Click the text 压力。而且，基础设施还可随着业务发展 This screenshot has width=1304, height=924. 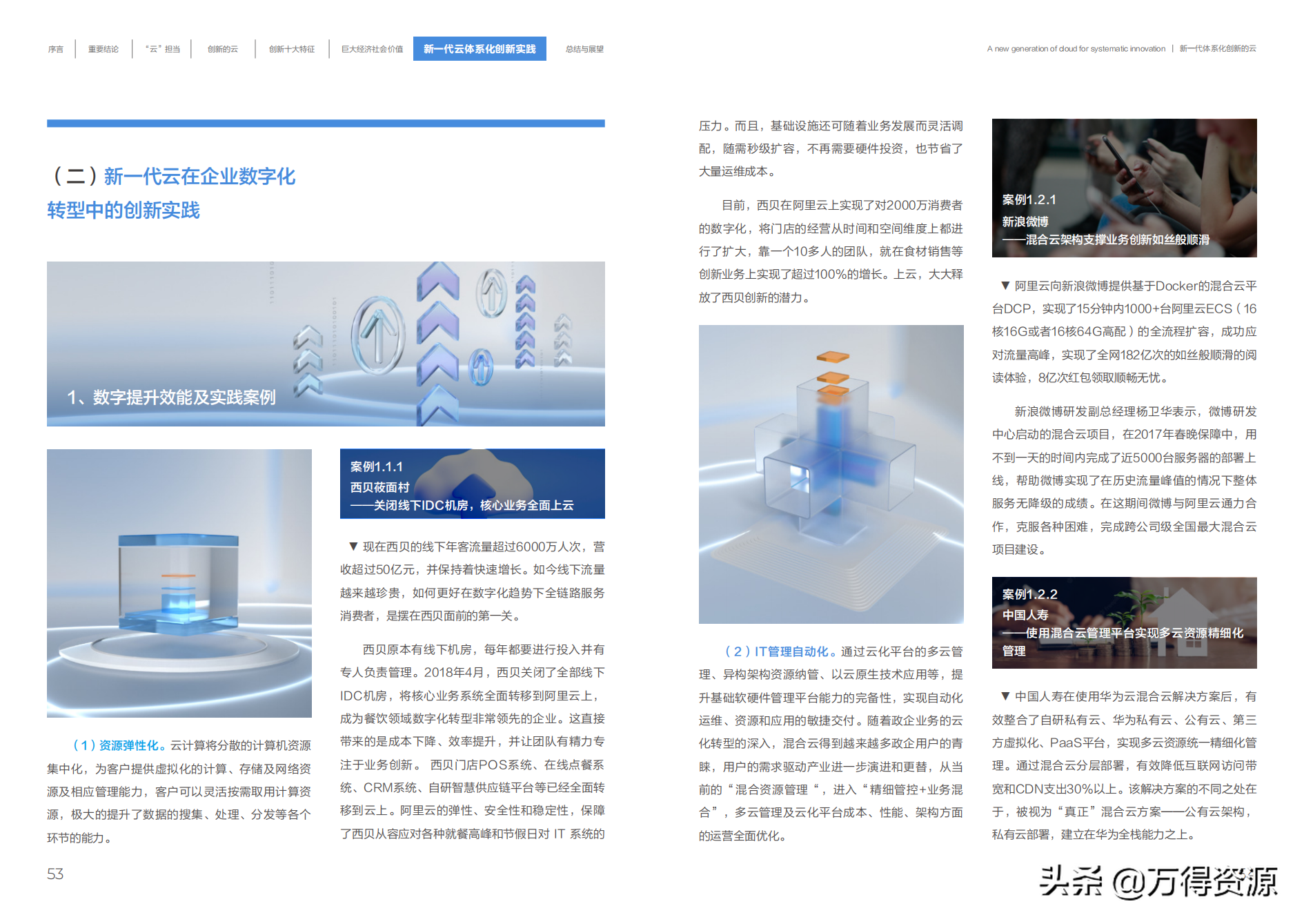[x=831, y=126]
